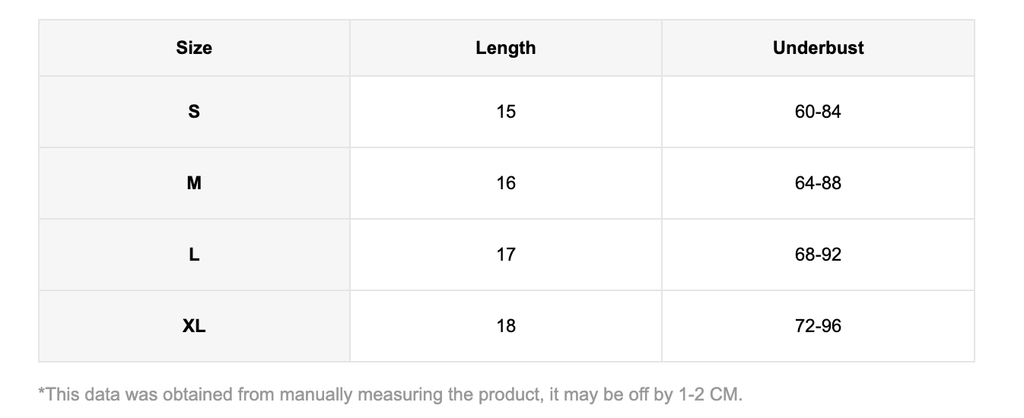Click underbust range 60-84
1024x418 pixels.
[x=818, y=112]
